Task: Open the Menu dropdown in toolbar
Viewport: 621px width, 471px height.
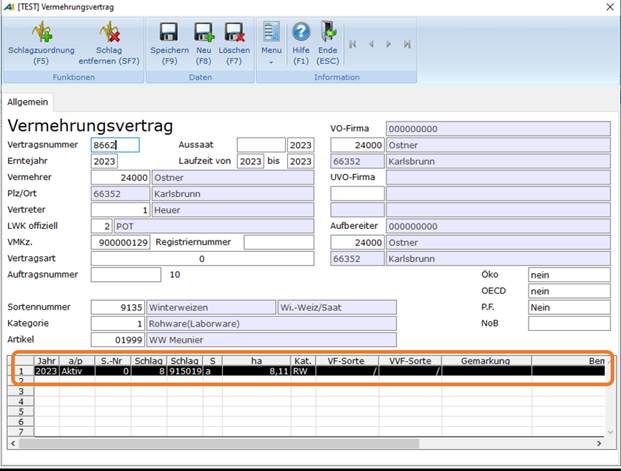Action: coord(271,43)
